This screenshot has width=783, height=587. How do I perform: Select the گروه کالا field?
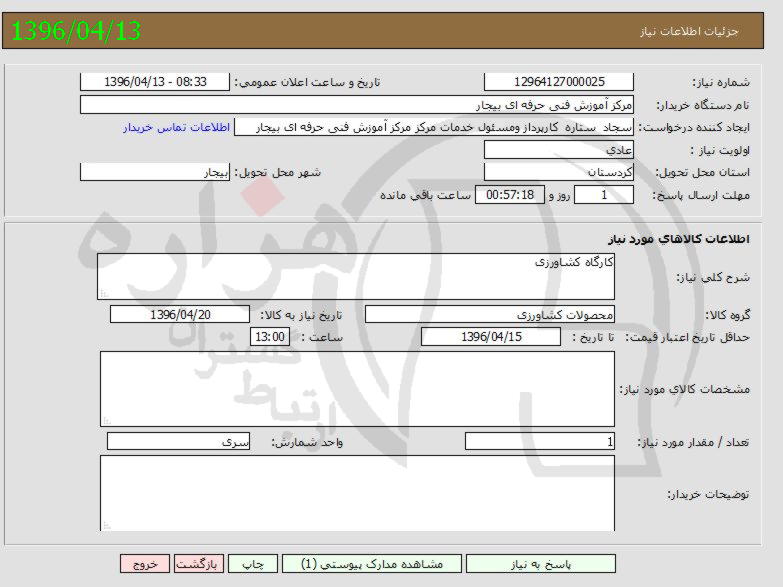(490, 315)
